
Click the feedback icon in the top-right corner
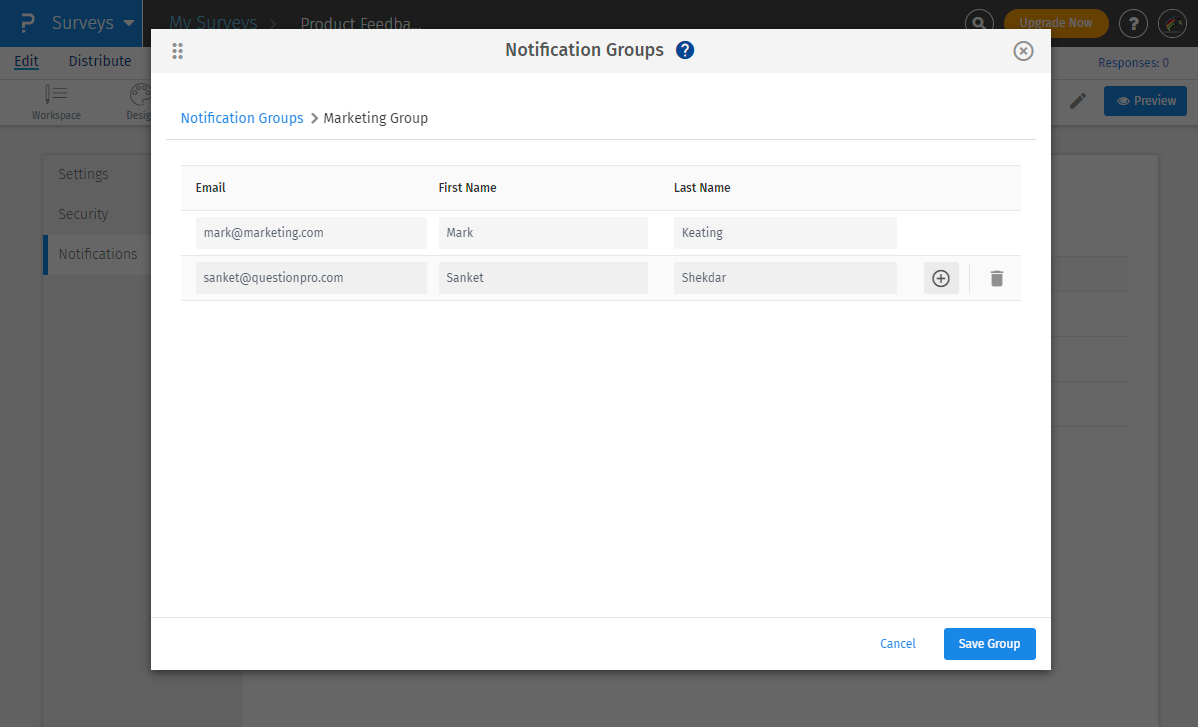coord(1172,22)
